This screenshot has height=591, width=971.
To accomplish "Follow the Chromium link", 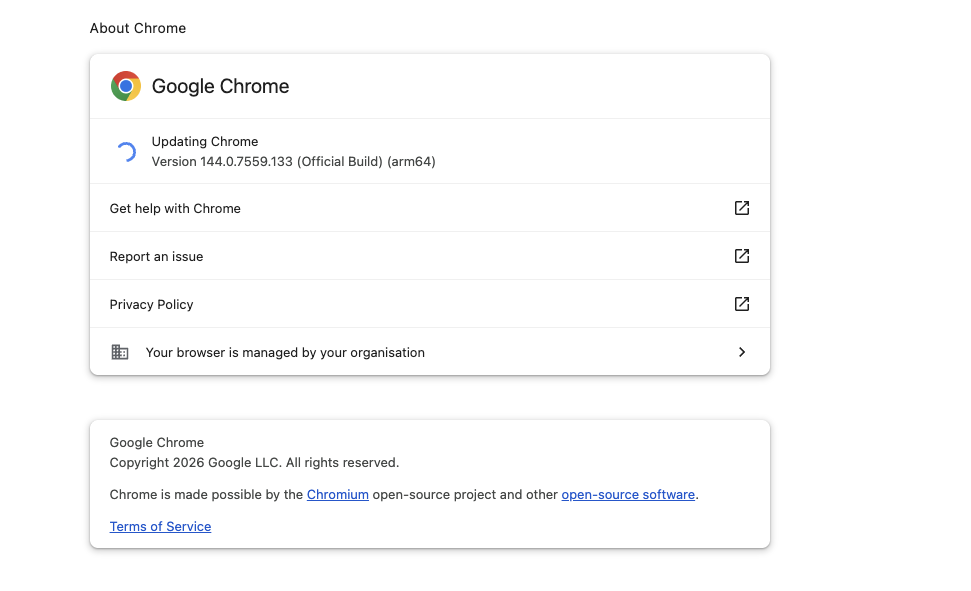I will pos(338,495).
